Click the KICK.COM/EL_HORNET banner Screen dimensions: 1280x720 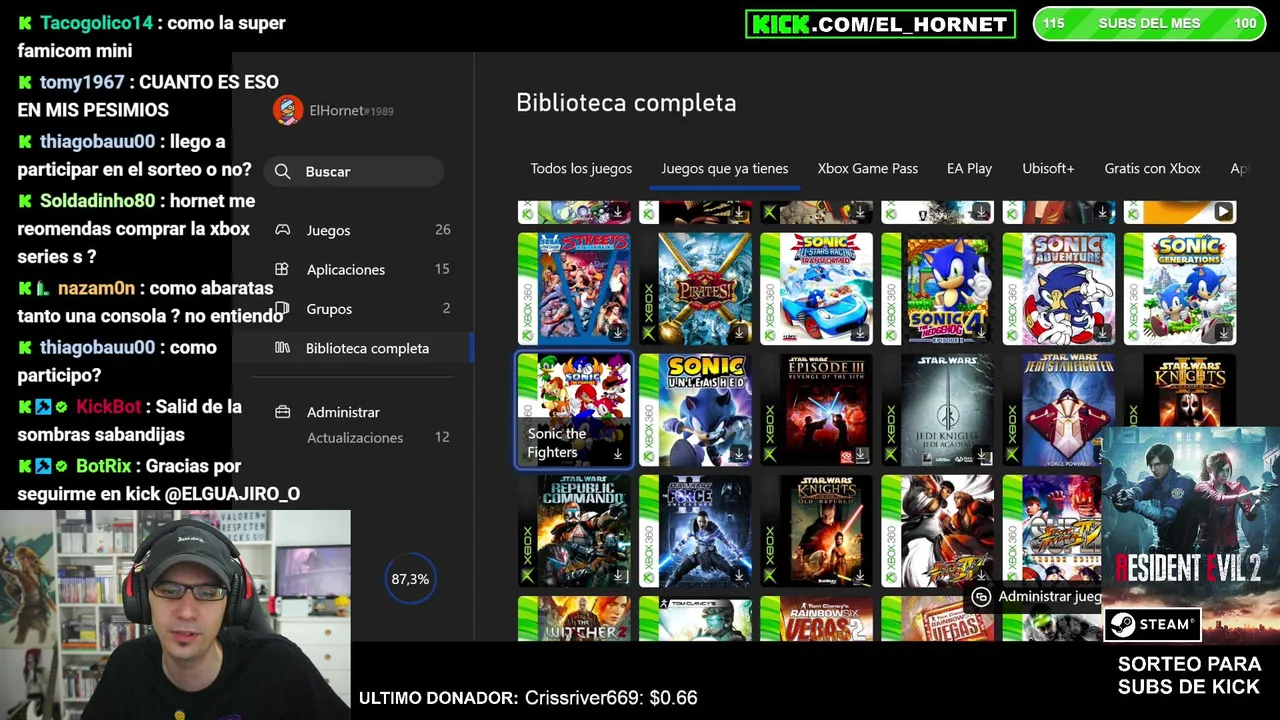point(880,24)
